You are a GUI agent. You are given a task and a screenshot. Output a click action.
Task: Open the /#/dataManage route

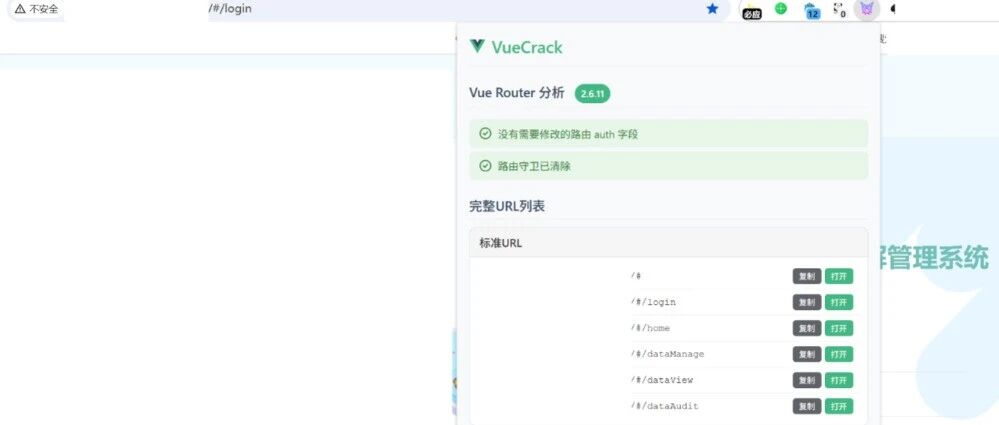point(838,354)
